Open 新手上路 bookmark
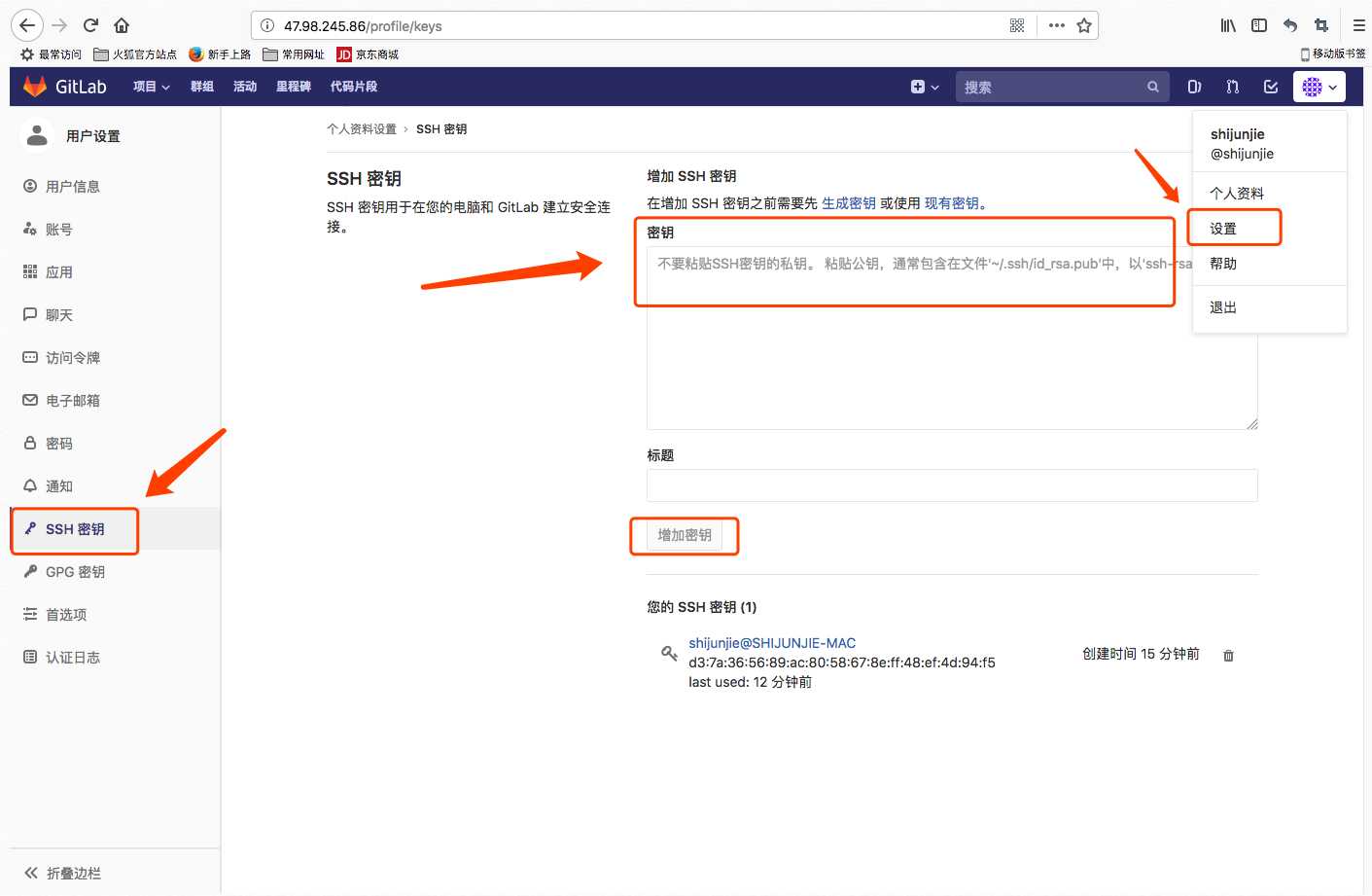Image resolution: width=1372 pixels, height=896 pixels. pyautogui.click(x=220, y=54)
